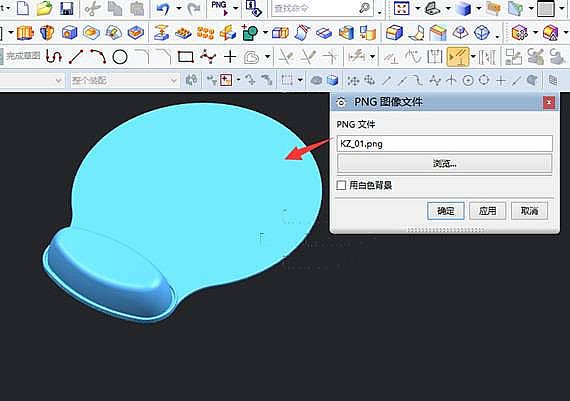This screenshot has height=401, width=570.
Task: Create a new file with the blank page icon
Action: (x=23, y=8)
